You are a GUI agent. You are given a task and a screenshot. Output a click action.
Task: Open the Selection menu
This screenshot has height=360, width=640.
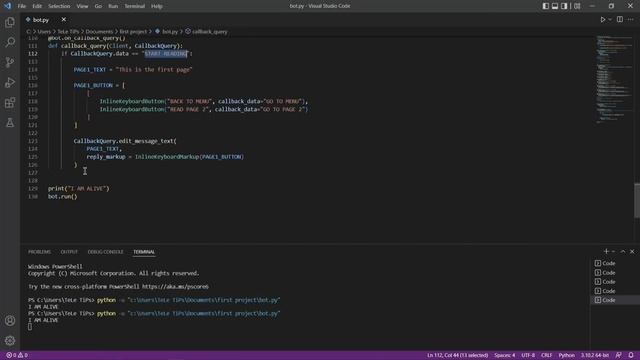[59, 6]
